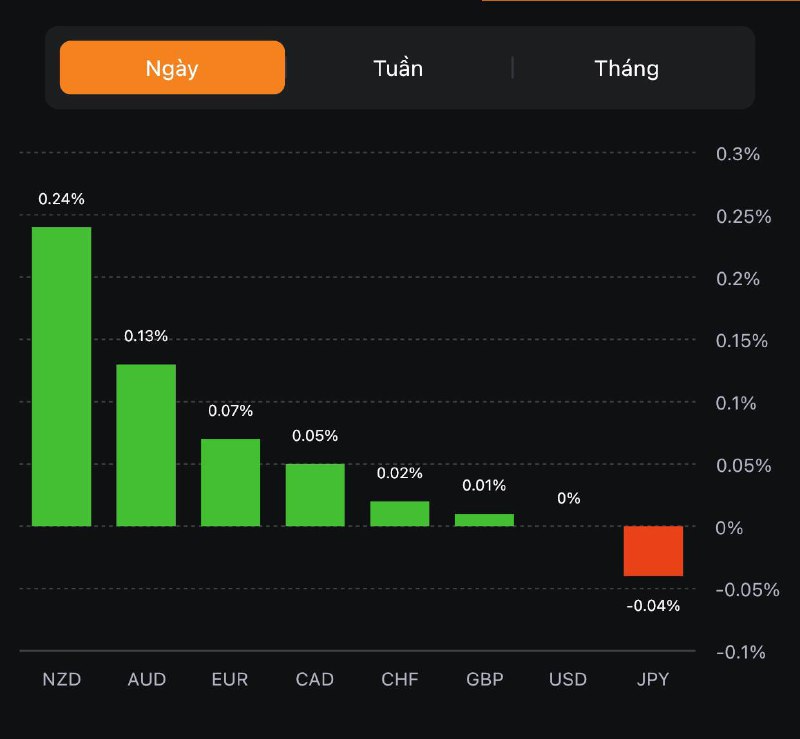Tap the green EUR bar

pos(230,482)
